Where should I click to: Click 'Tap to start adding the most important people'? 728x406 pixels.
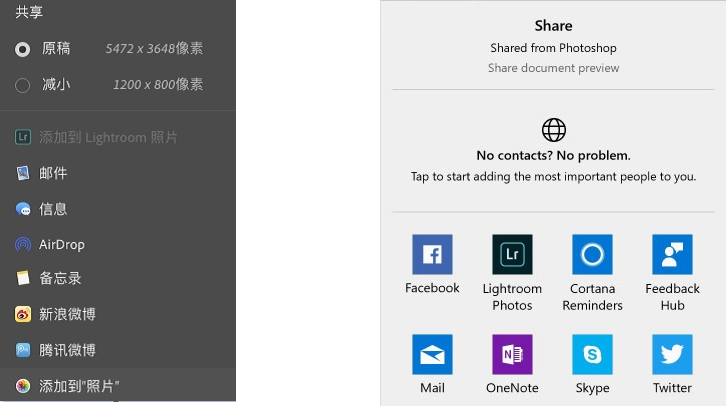[x=553, y=177]
